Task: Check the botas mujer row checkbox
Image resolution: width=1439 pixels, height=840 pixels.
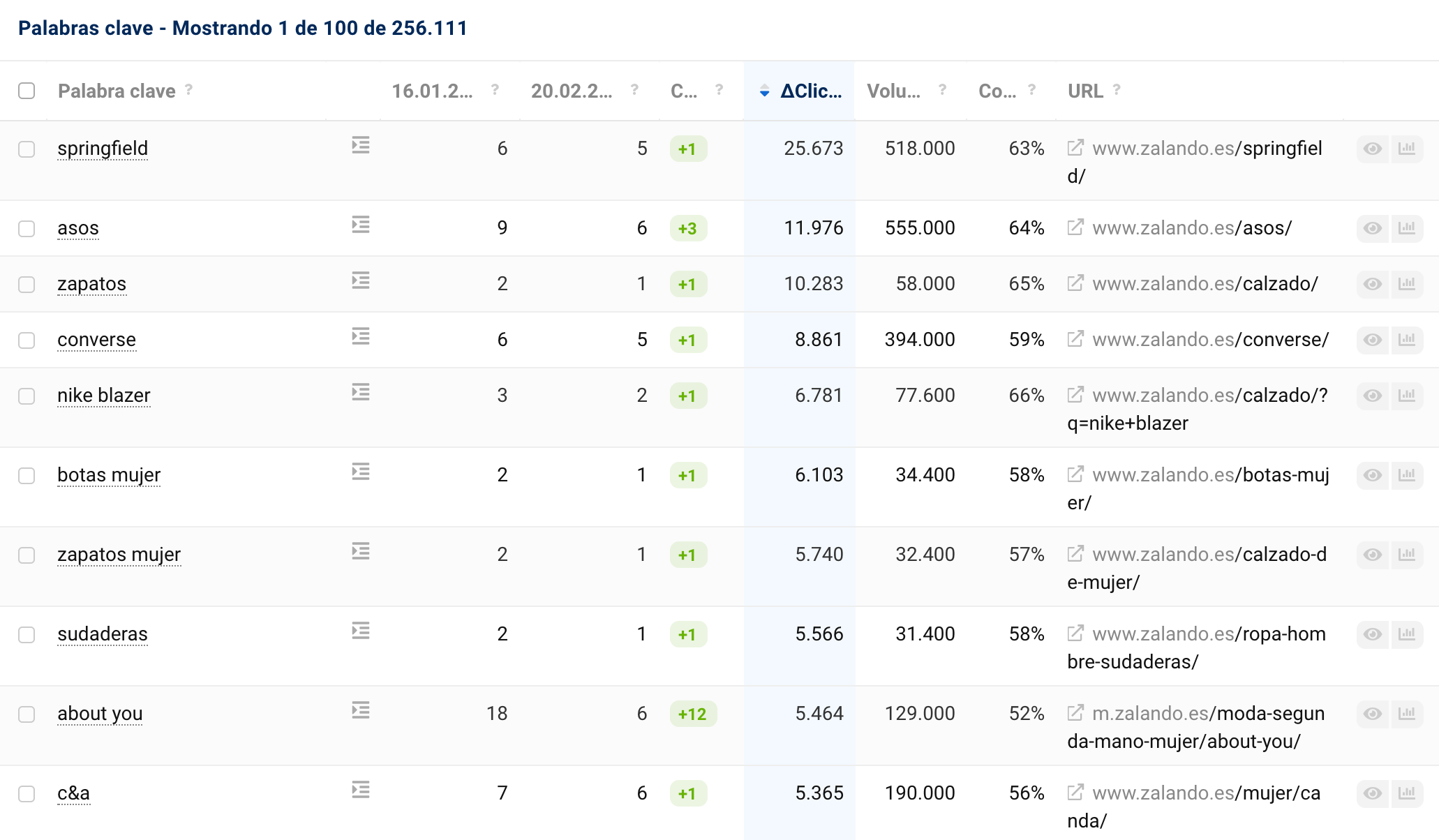Action: (27, 476)
